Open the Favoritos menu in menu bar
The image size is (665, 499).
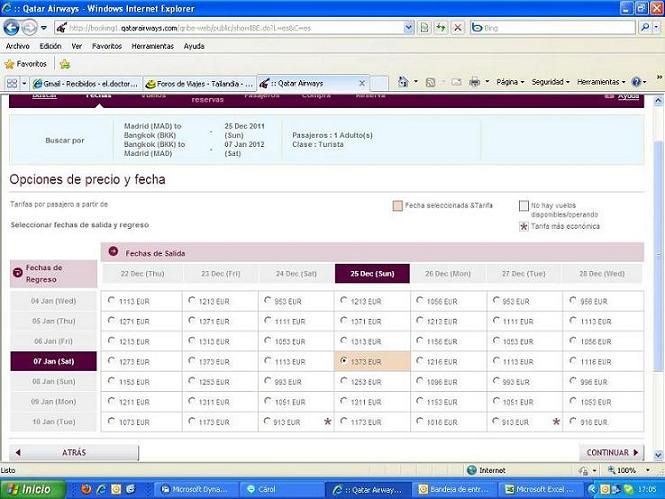point(107,46)
